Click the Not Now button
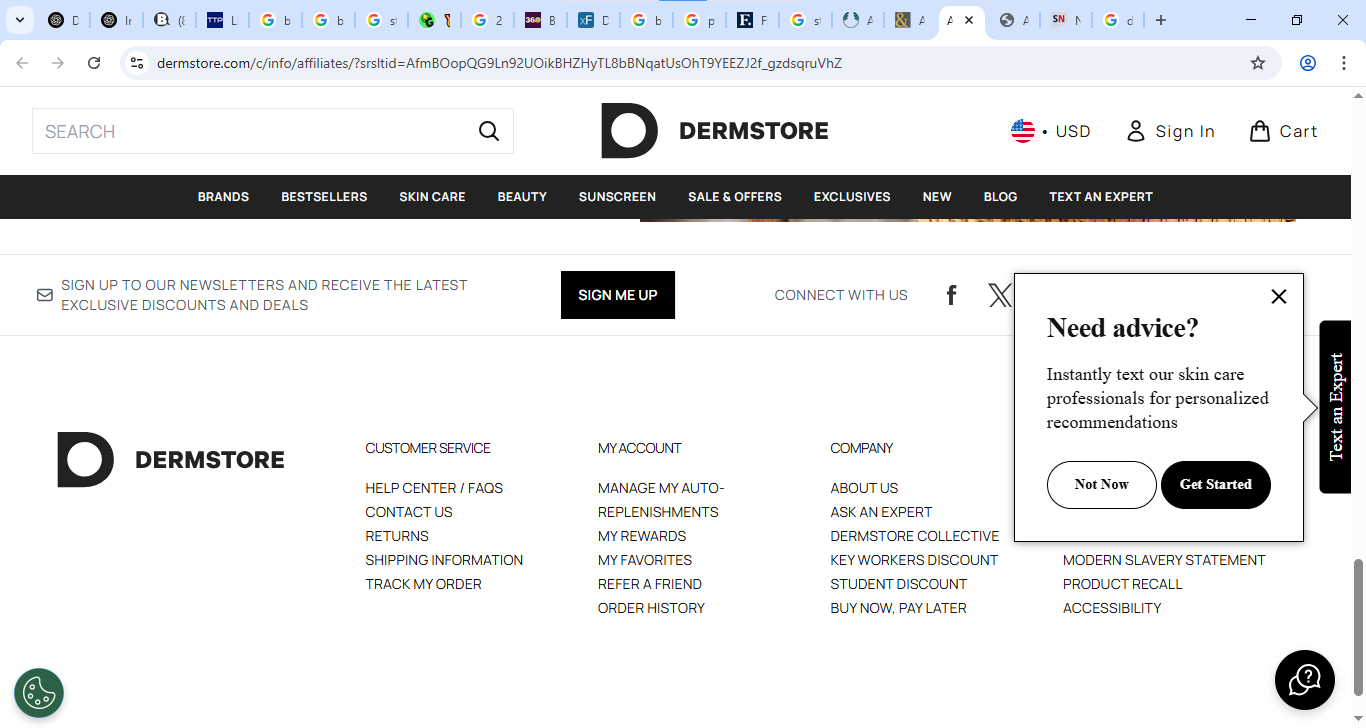This screenshot has width=1366, height=728. pos(1102,485)
